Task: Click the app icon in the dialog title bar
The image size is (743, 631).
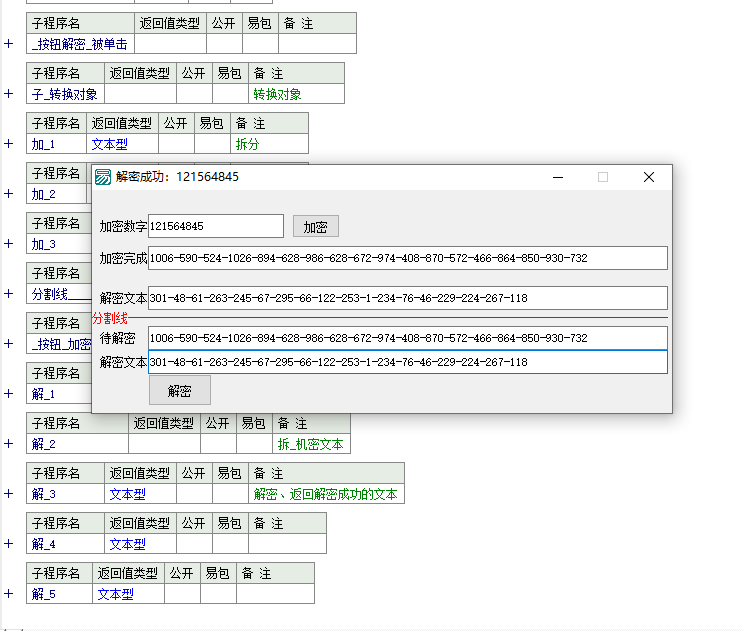Action: pos(103,177)
